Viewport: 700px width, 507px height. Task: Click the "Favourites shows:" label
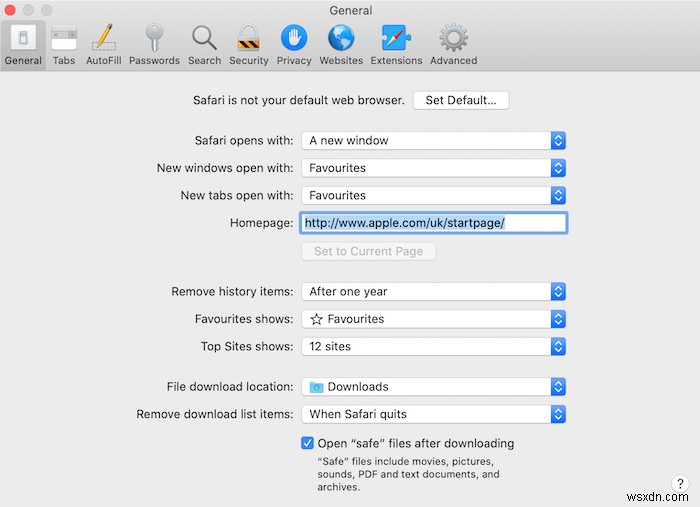(244, 319)
